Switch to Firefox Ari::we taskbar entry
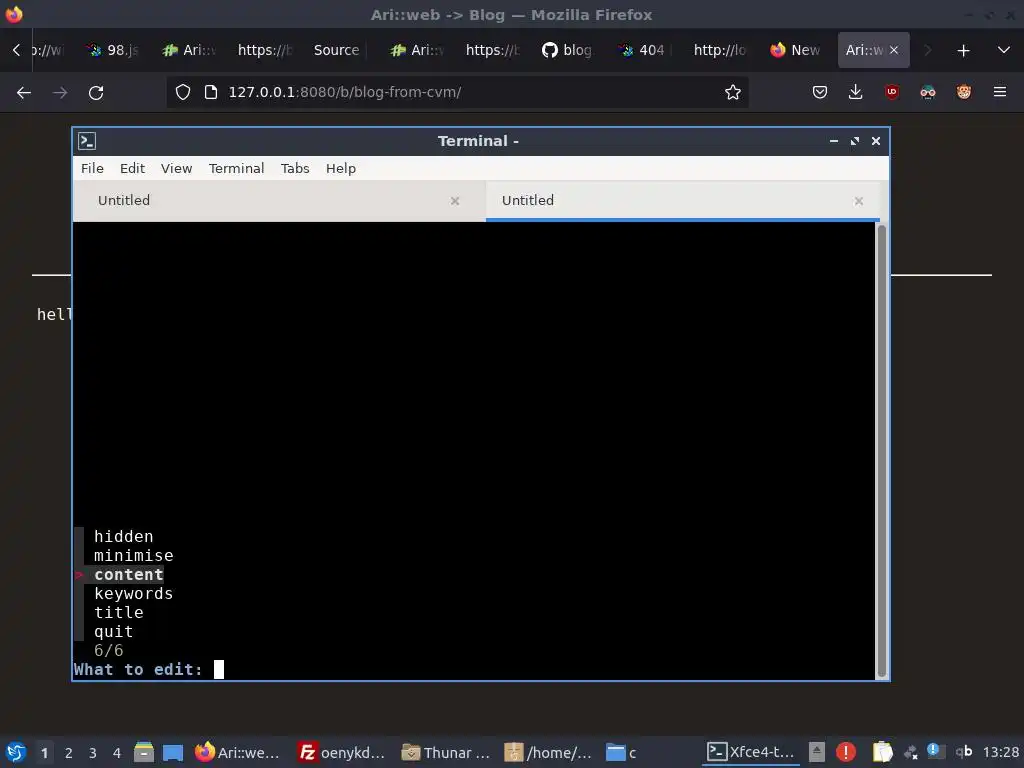 pos(238,752)
